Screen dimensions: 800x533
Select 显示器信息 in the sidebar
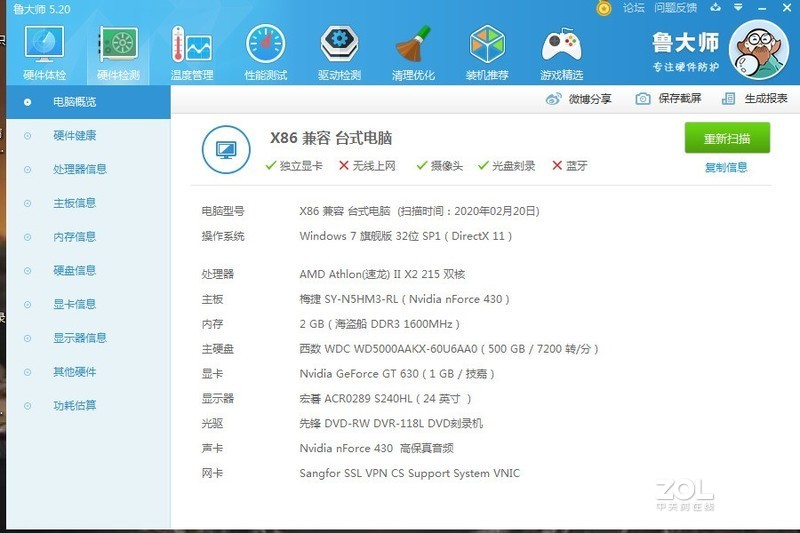88,338
